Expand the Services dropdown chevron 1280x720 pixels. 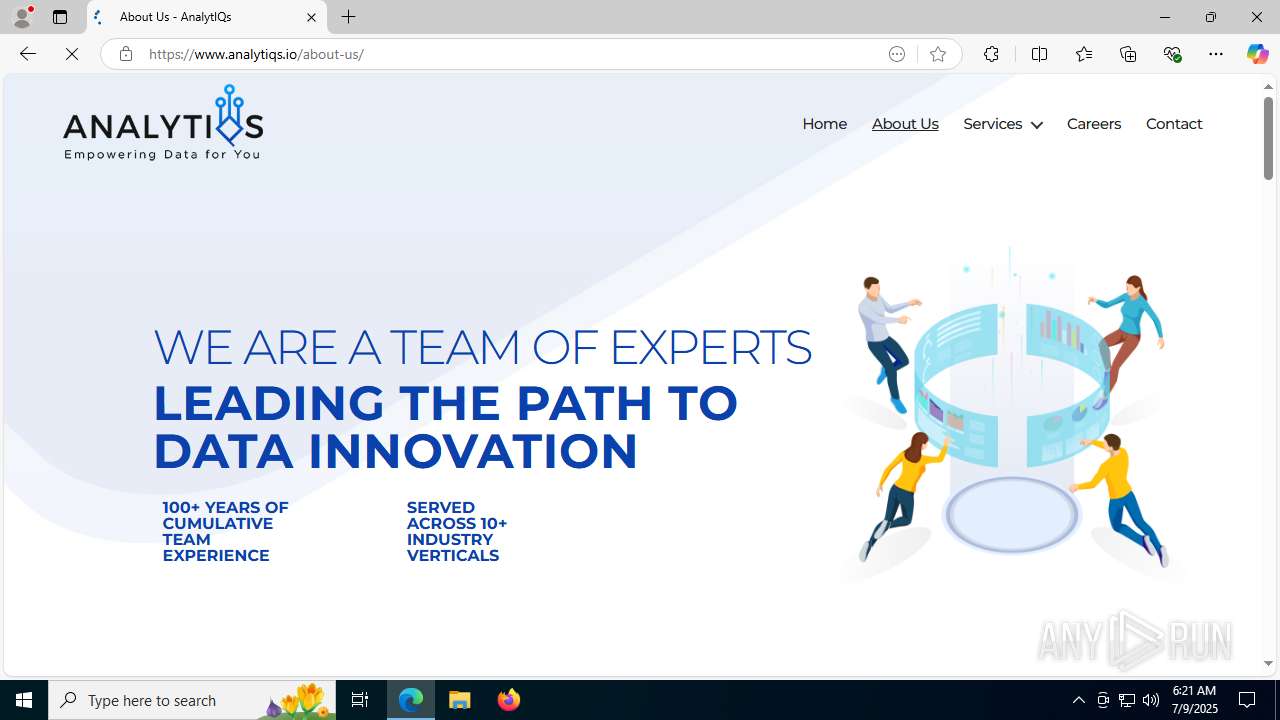click(x=1036, y=125)
